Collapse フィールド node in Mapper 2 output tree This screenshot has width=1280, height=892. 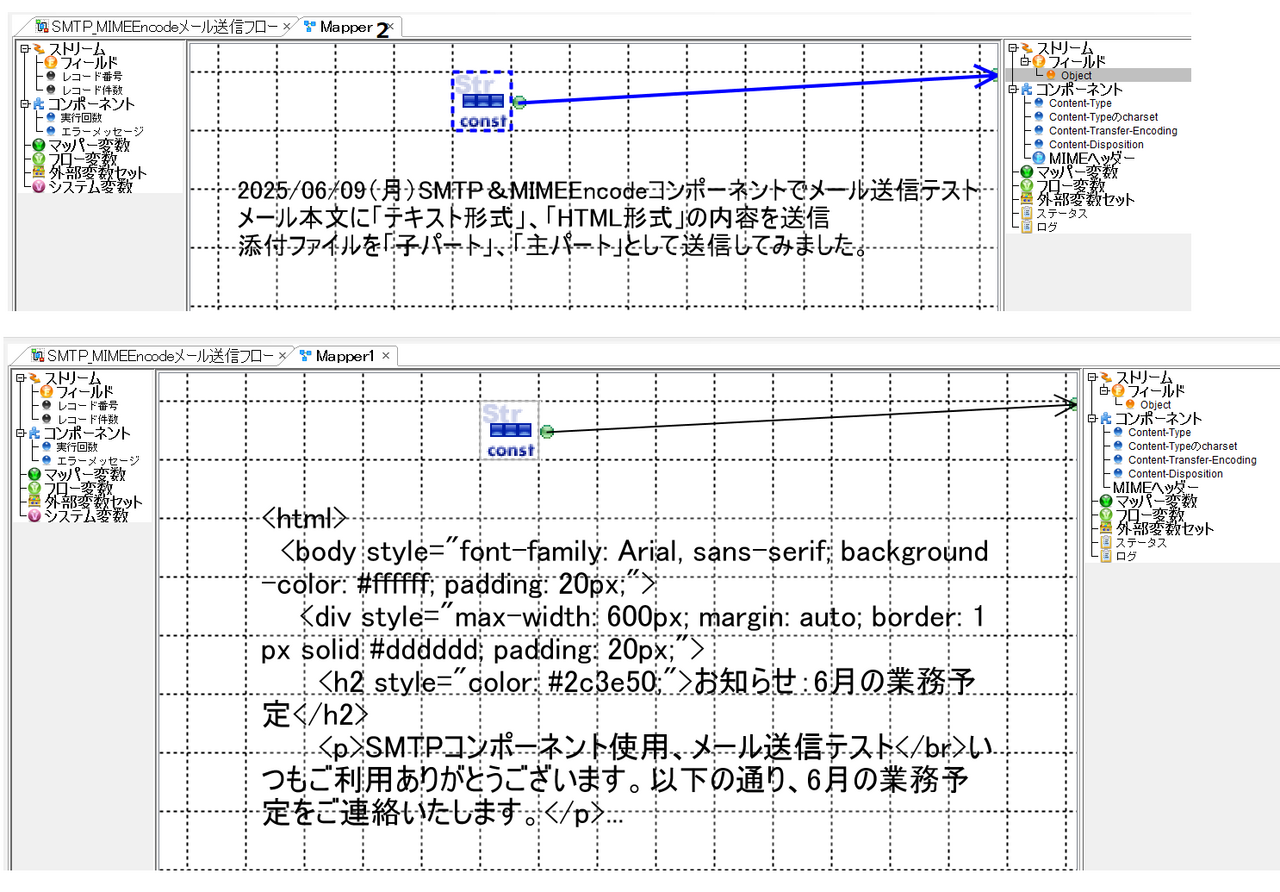(1025, 62)
